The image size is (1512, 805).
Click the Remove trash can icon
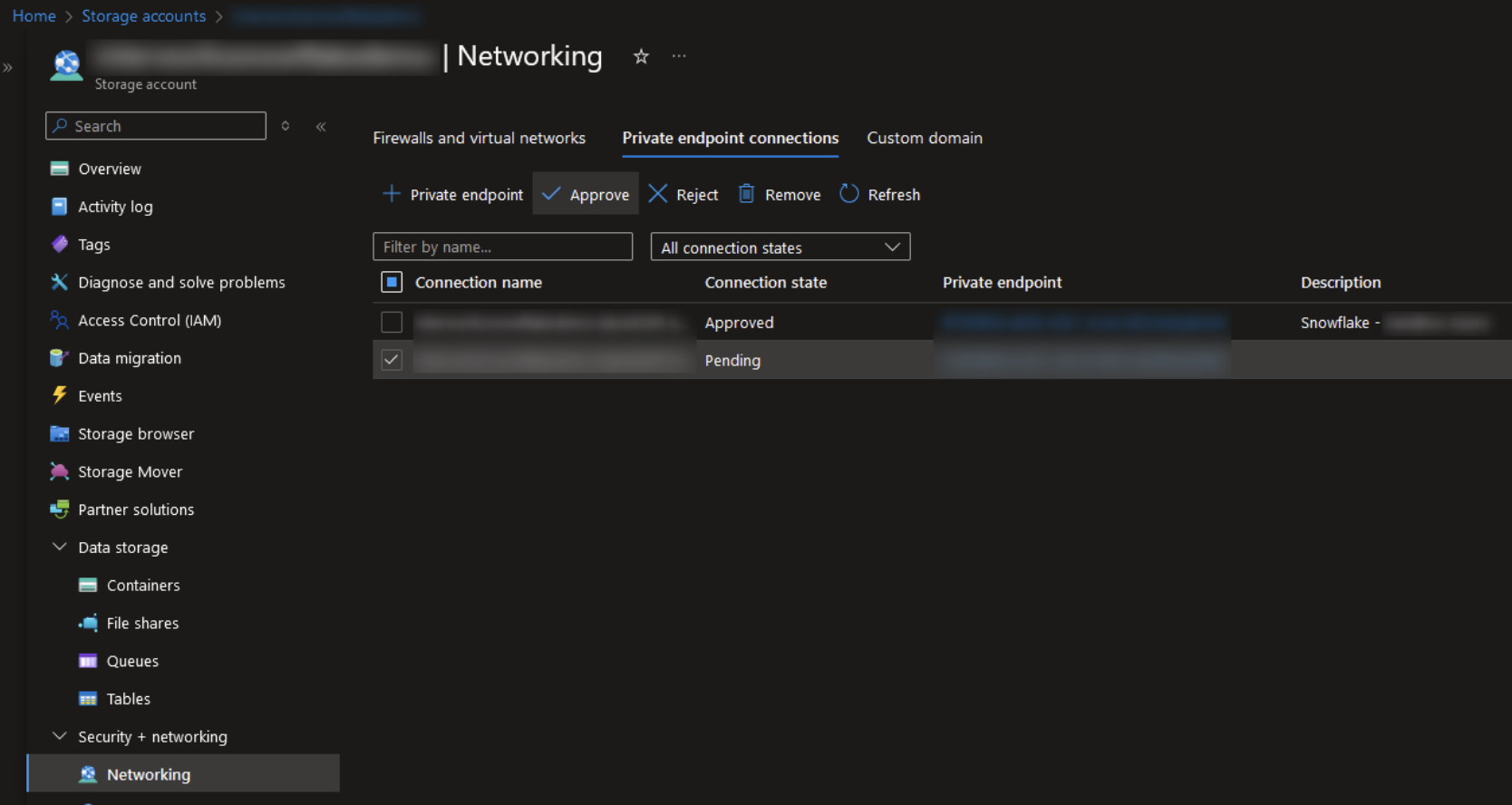tap(746, 194)
